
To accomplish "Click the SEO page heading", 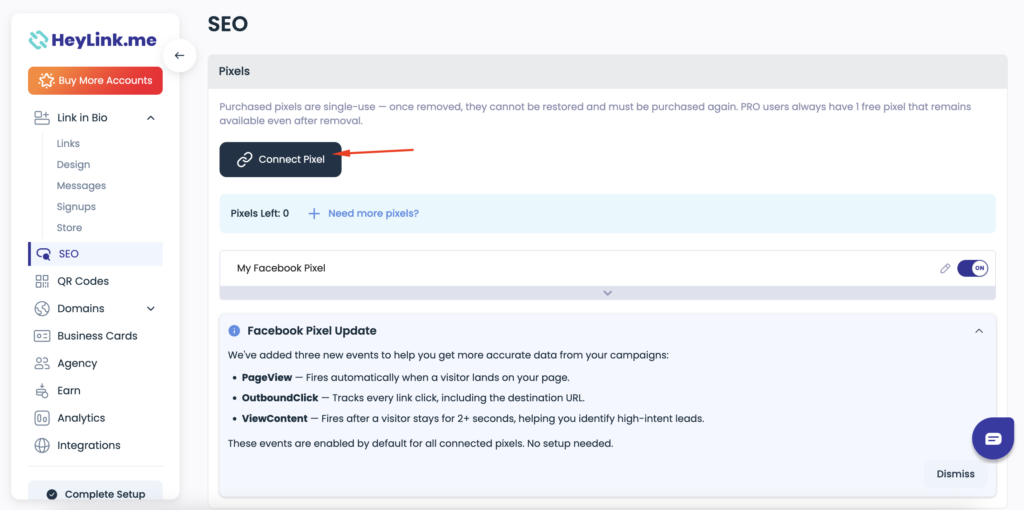I will (x=228, y=24).
